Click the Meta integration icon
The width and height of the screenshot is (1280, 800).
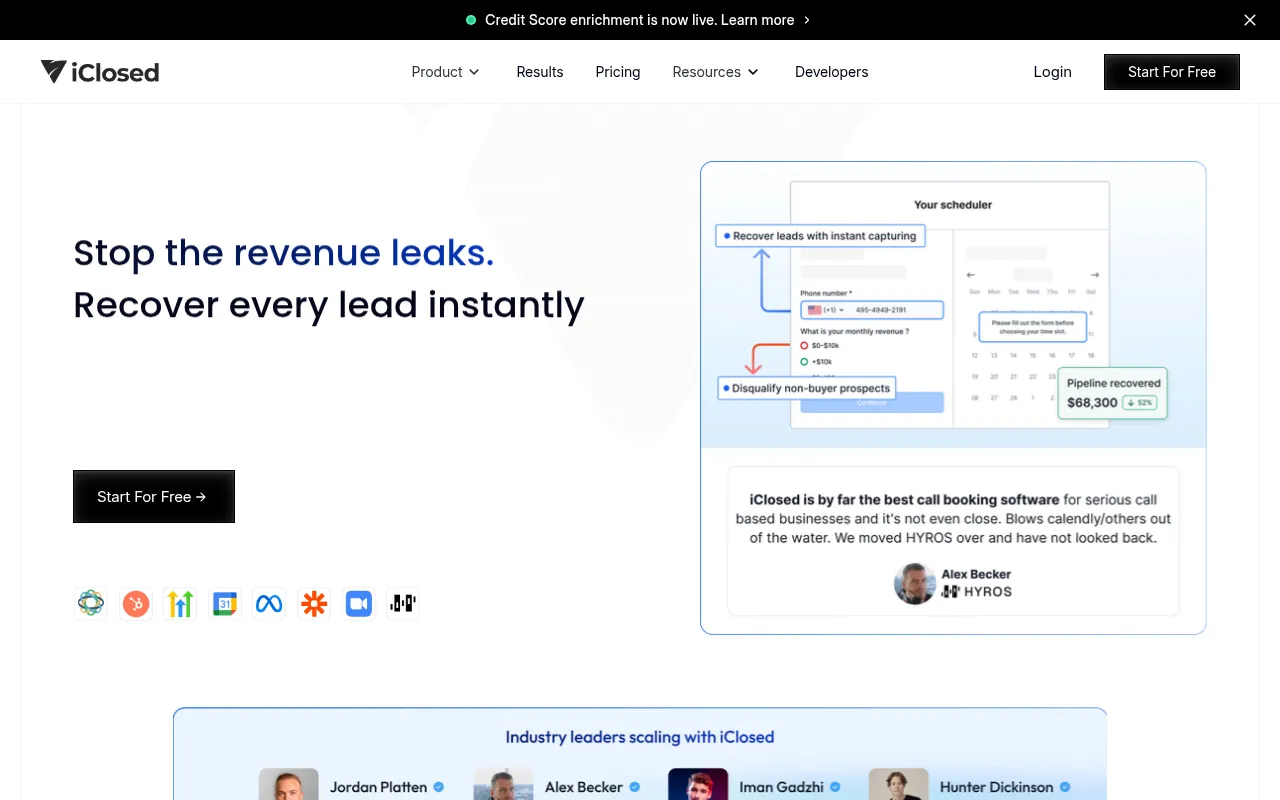(269, 603)
